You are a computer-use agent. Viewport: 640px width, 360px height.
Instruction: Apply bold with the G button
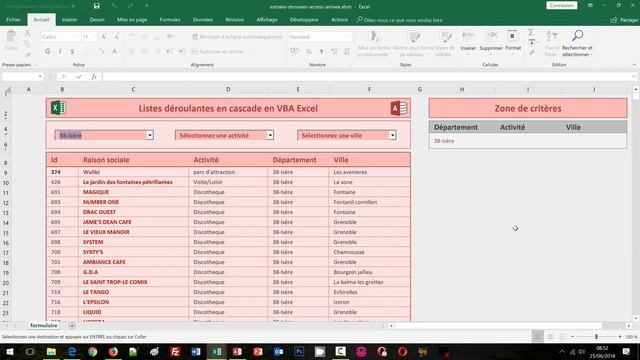click(48, 51)
